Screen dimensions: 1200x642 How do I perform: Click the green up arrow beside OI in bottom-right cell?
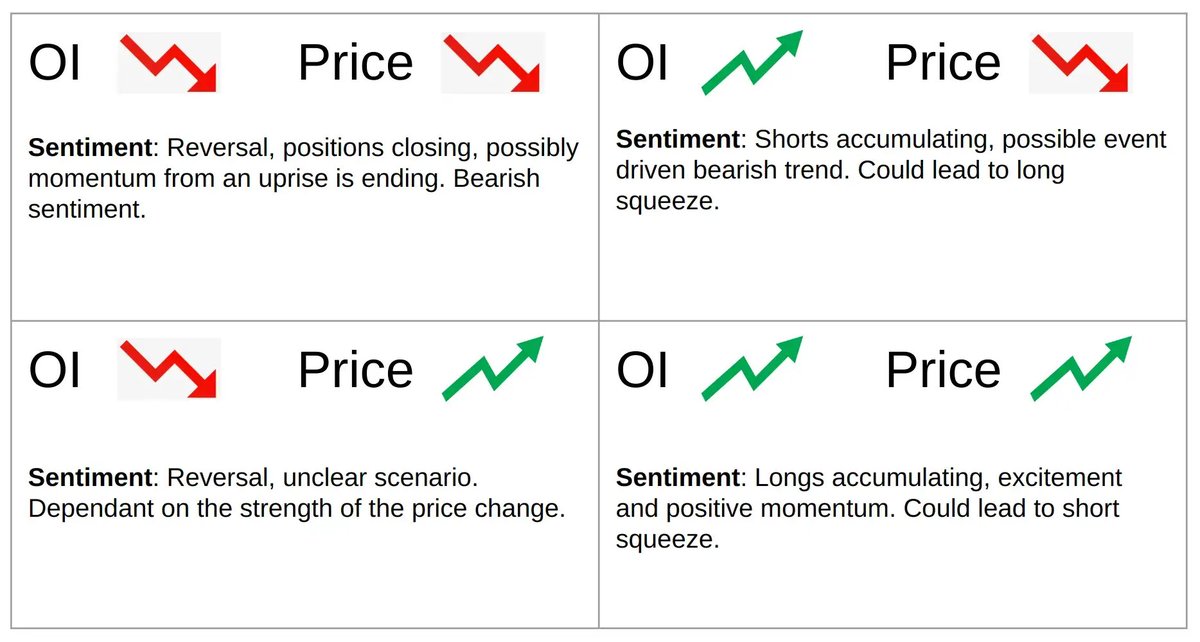[x=753, y=369]
